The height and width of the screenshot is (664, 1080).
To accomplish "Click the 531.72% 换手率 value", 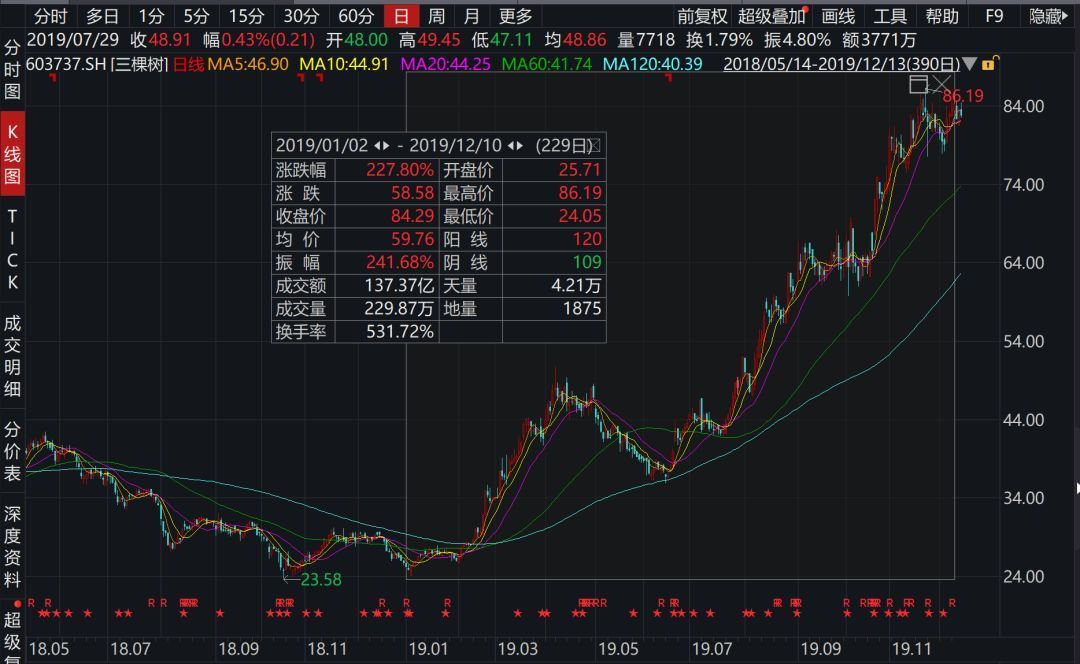I will click(399, 331).
